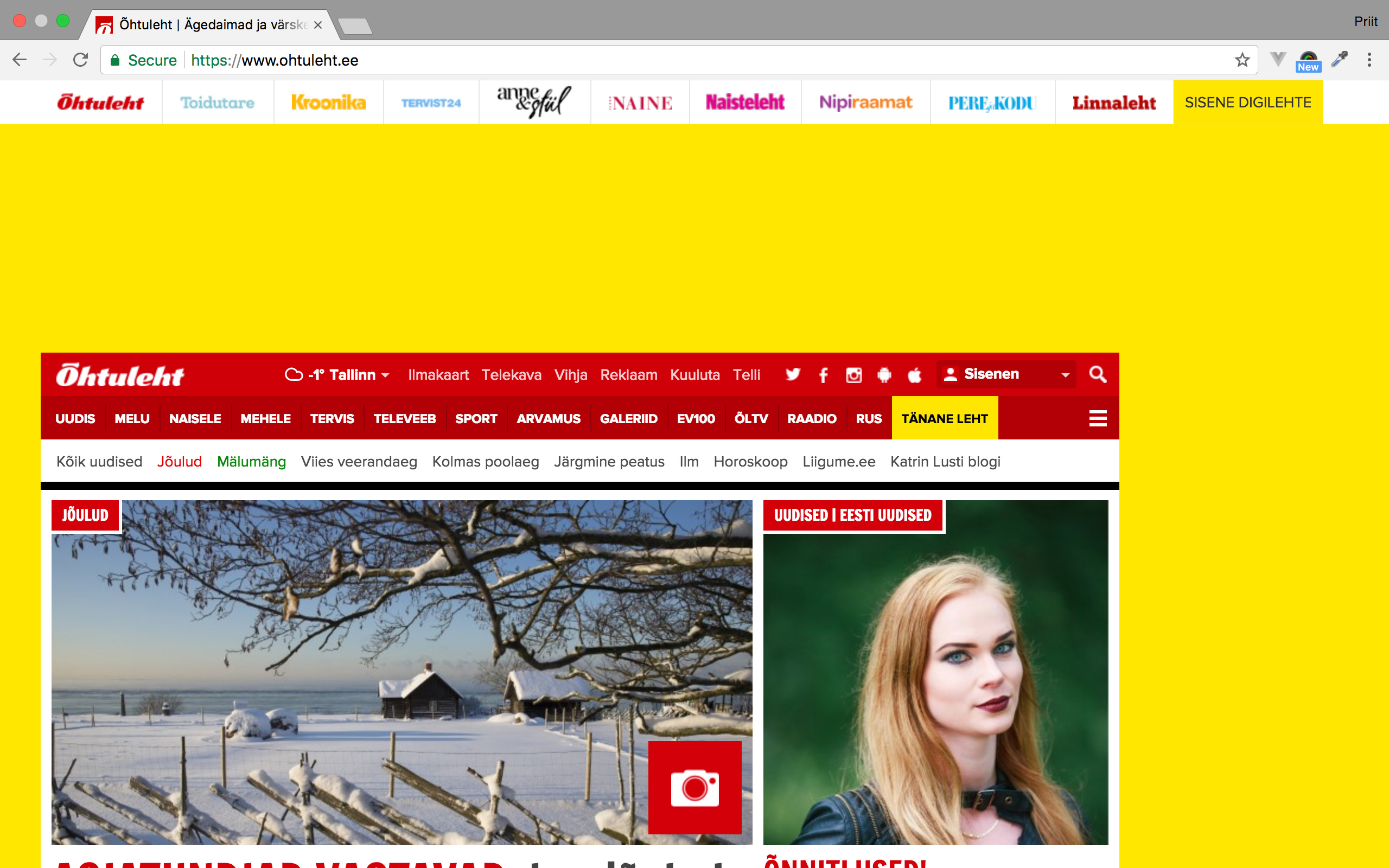Expand the Sisenen login dropdown
Image resolution: width=1389 pixels, height=868 pixels.
(1065, 375)
